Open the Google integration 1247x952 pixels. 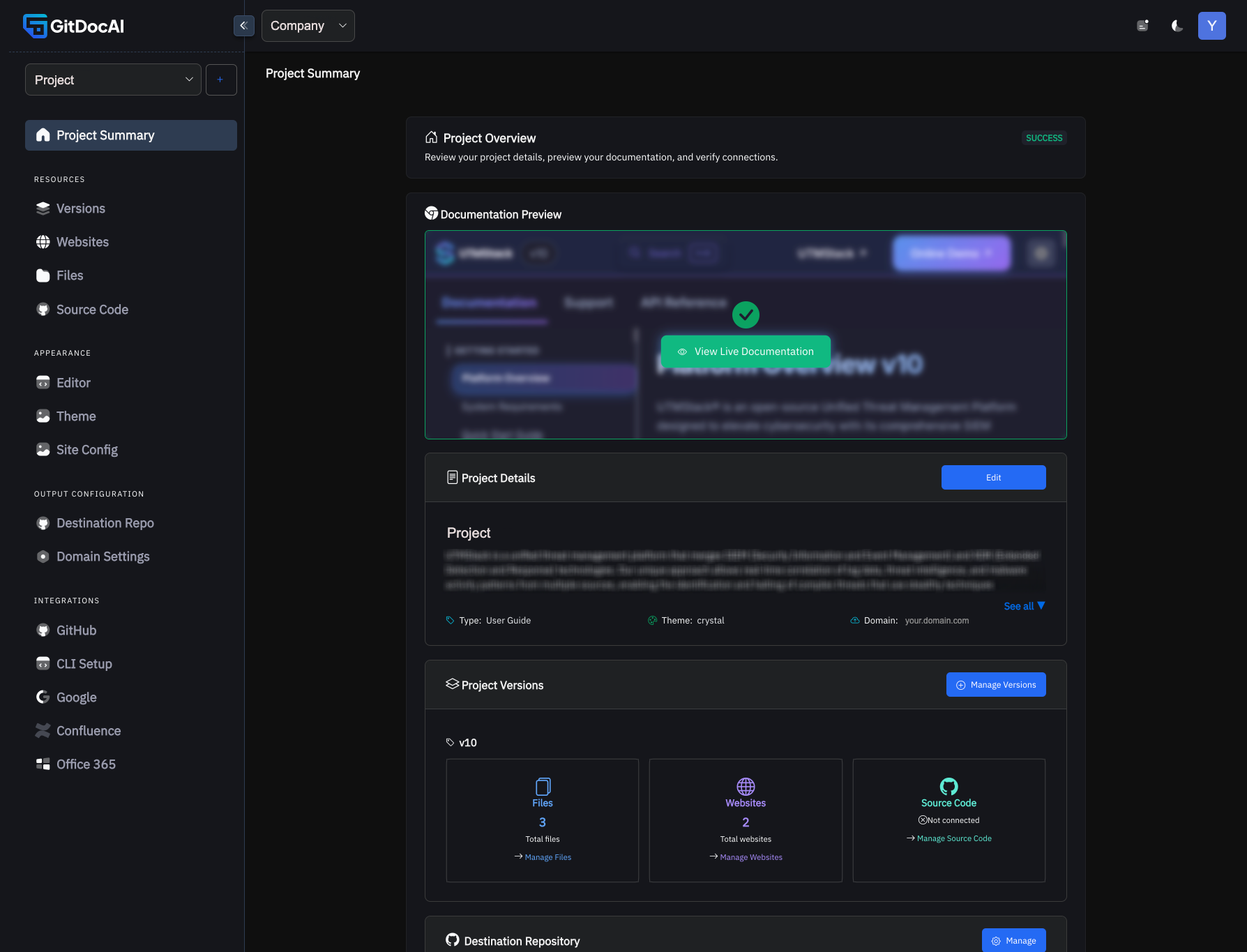(76, 697)
